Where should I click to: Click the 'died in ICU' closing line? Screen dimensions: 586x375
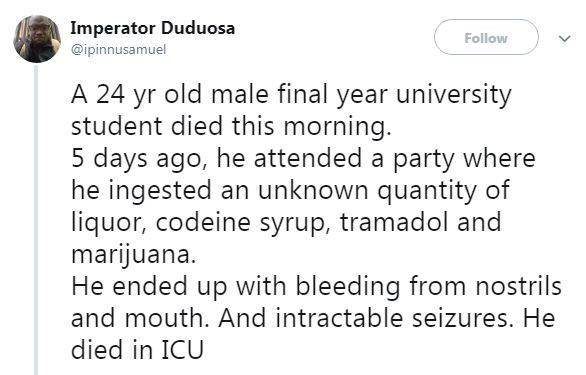137,350
